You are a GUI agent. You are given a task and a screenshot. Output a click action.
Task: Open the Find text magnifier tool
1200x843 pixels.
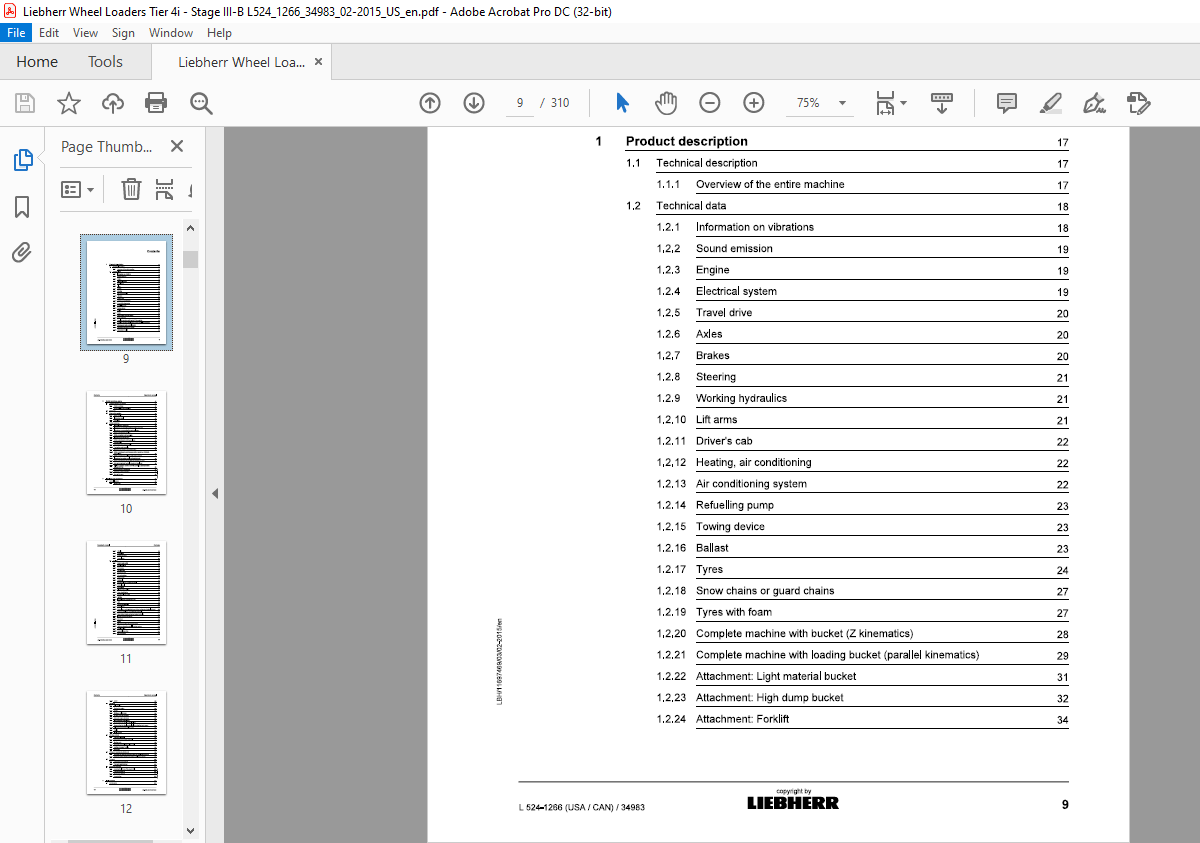click(201, 102)
